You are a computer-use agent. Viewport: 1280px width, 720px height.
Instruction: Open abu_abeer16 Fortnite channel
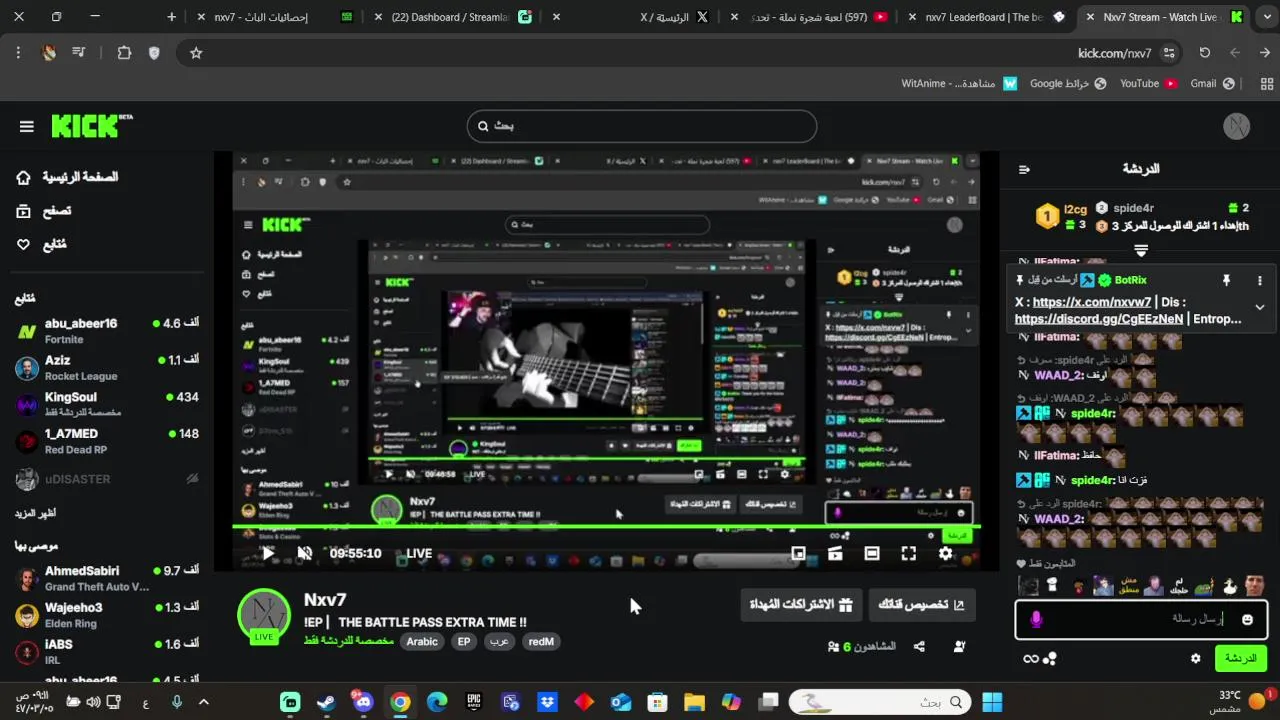106,331
